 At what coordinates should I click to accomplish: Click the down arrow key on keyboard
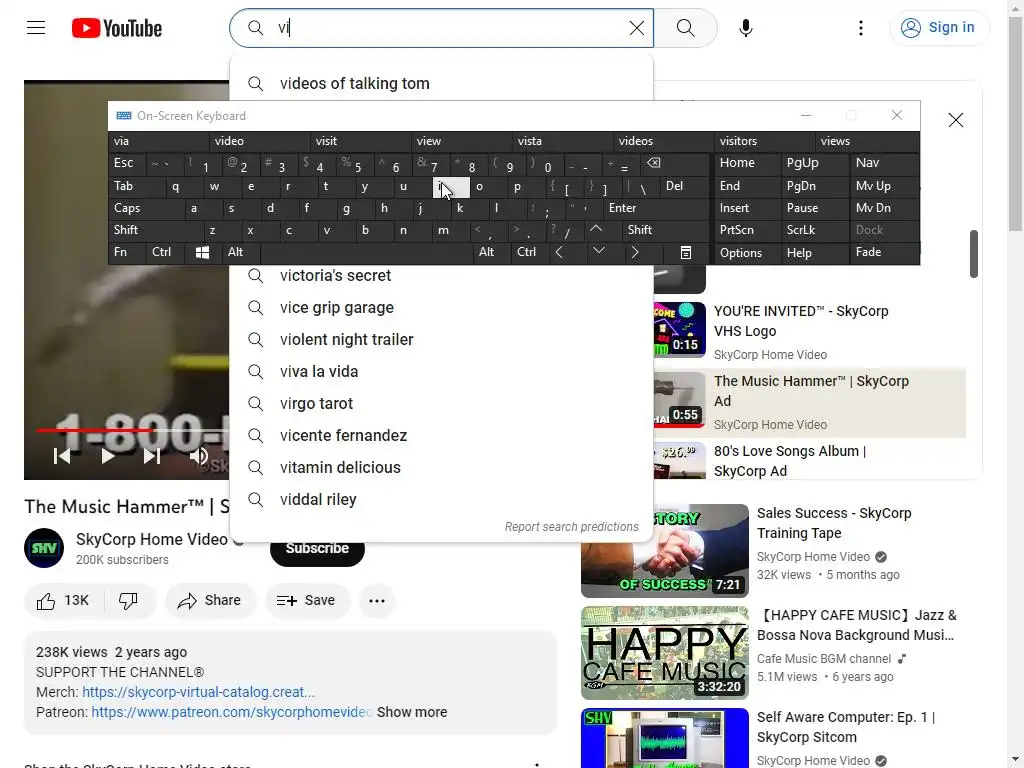[x=599, y=251]
